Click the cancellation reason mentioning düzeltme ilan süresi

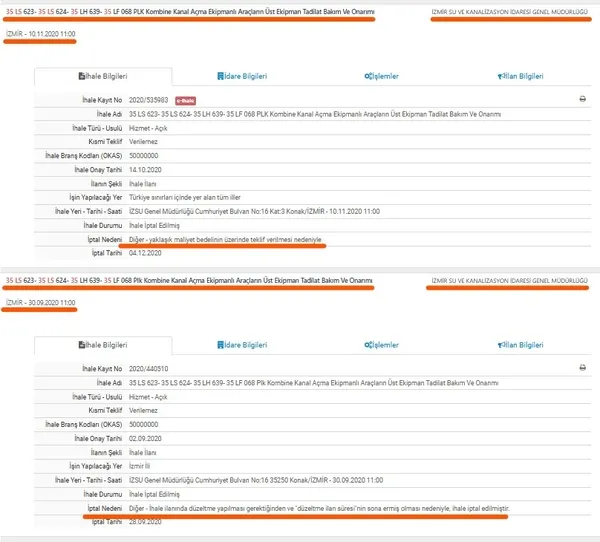coord(320,509)
